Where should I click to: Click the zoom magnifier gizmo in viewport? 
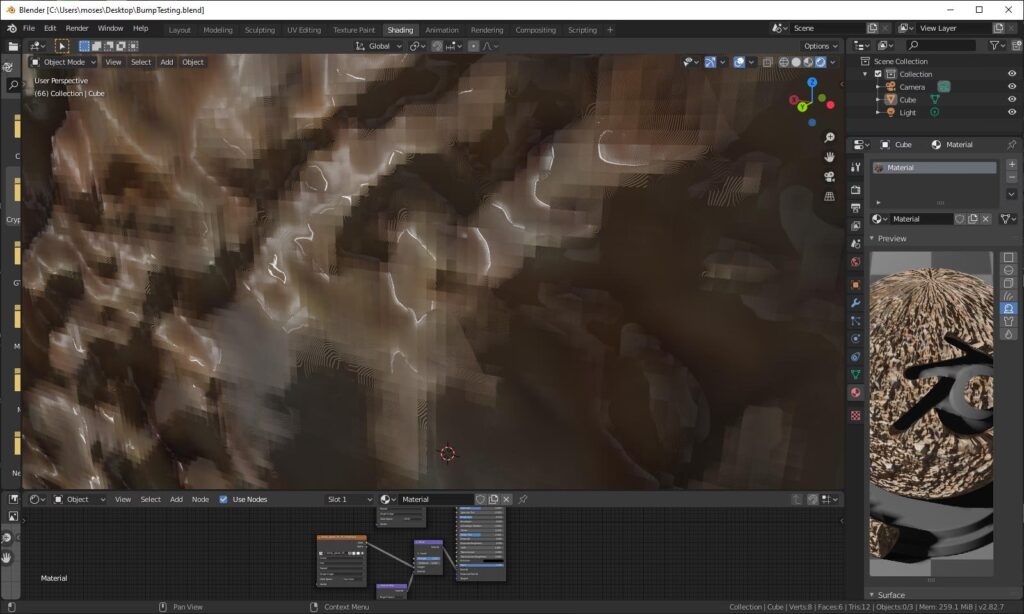click(829, 137)
